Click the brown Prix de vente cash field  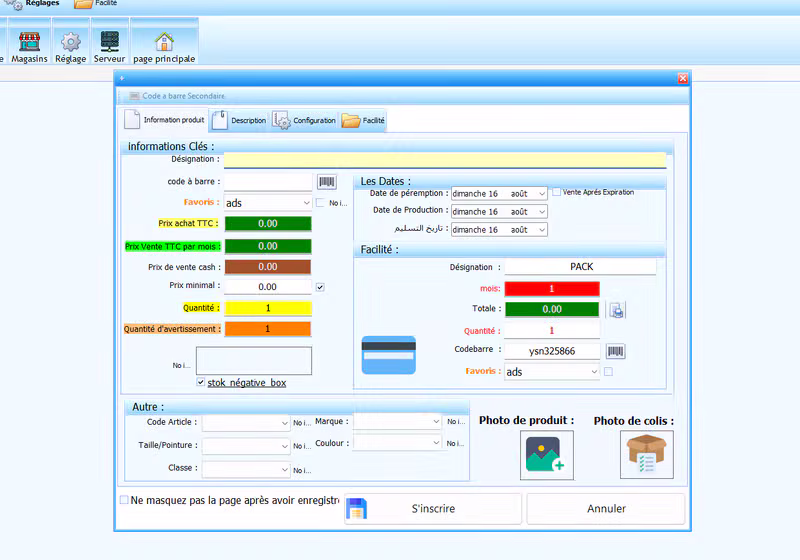268,267
